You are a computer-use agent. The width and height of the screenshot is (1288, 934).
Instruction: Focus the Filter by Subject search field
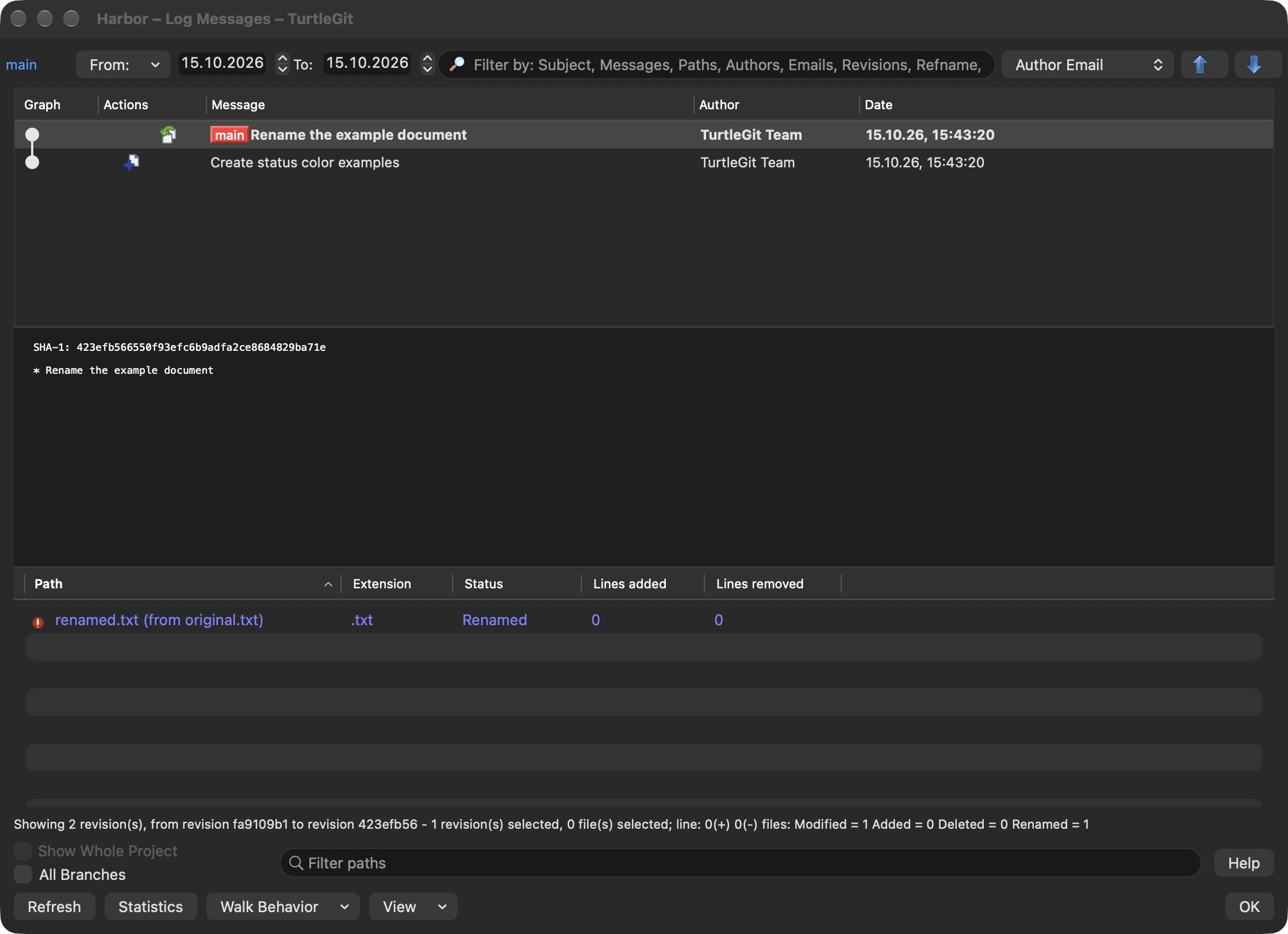click(x=716, y=64)
